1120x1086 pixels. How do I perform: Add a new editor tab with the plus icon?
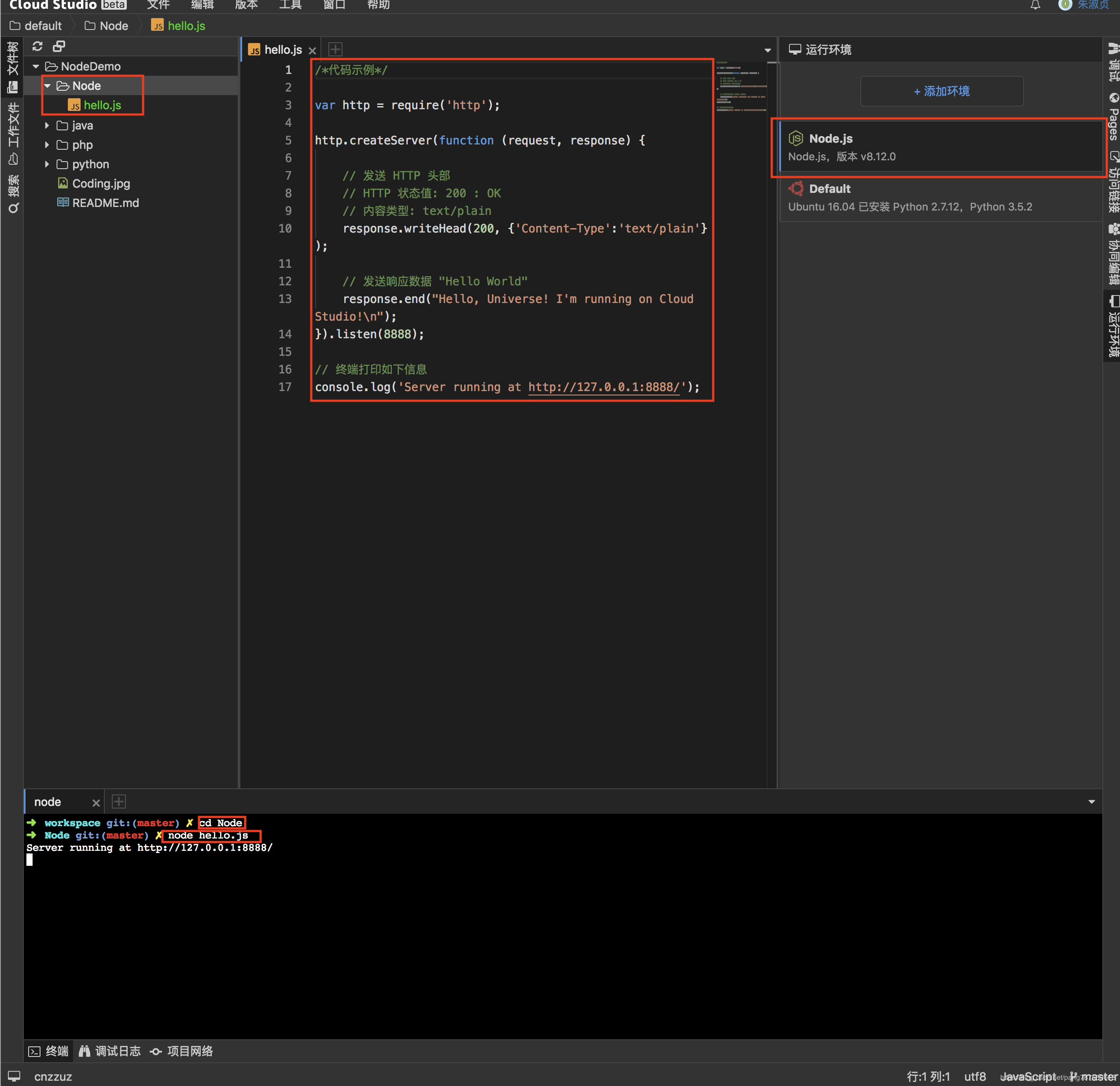pyautogui.click(x=335, y=50)
